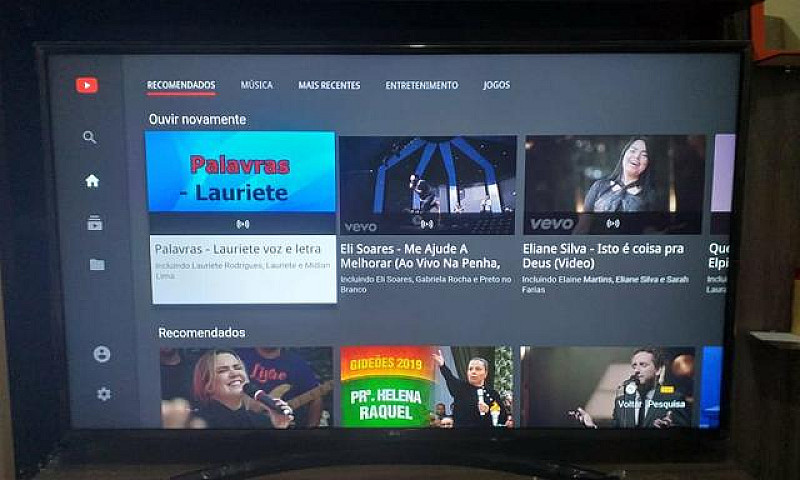Open the Jogos tab
The image size is (800, 480).
[x=496, y=85]
